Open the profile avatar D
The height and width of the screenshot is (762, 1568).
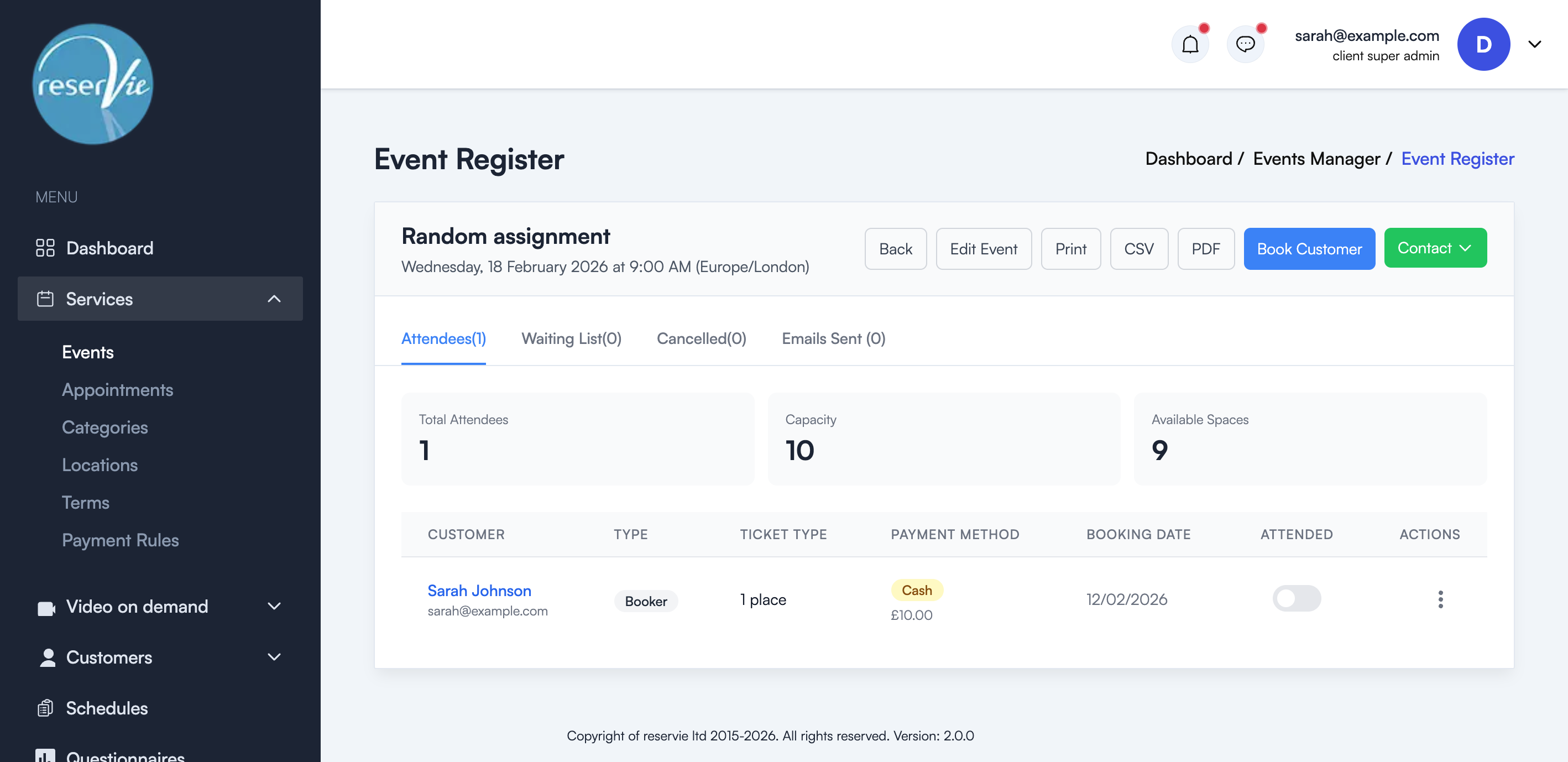[x=1483, y=44]
